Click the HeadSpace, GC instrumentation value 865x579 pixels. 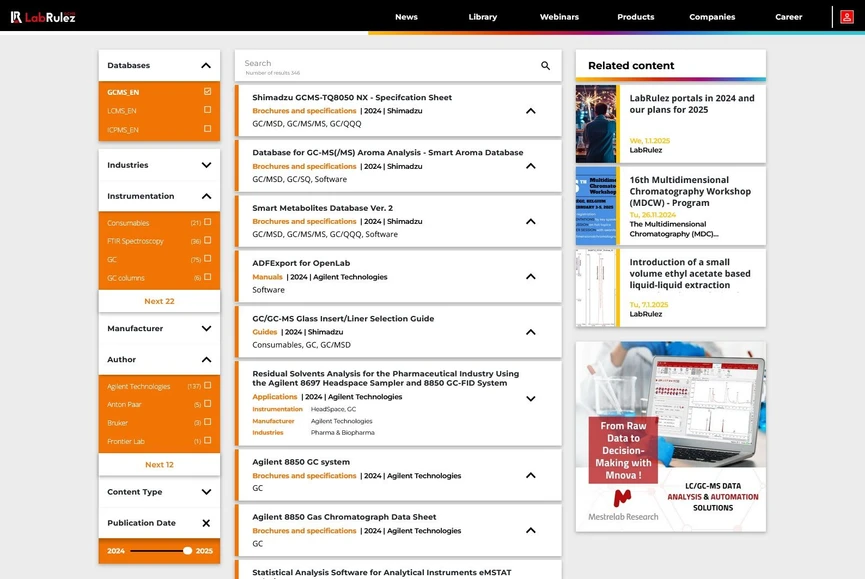point(333,409)
